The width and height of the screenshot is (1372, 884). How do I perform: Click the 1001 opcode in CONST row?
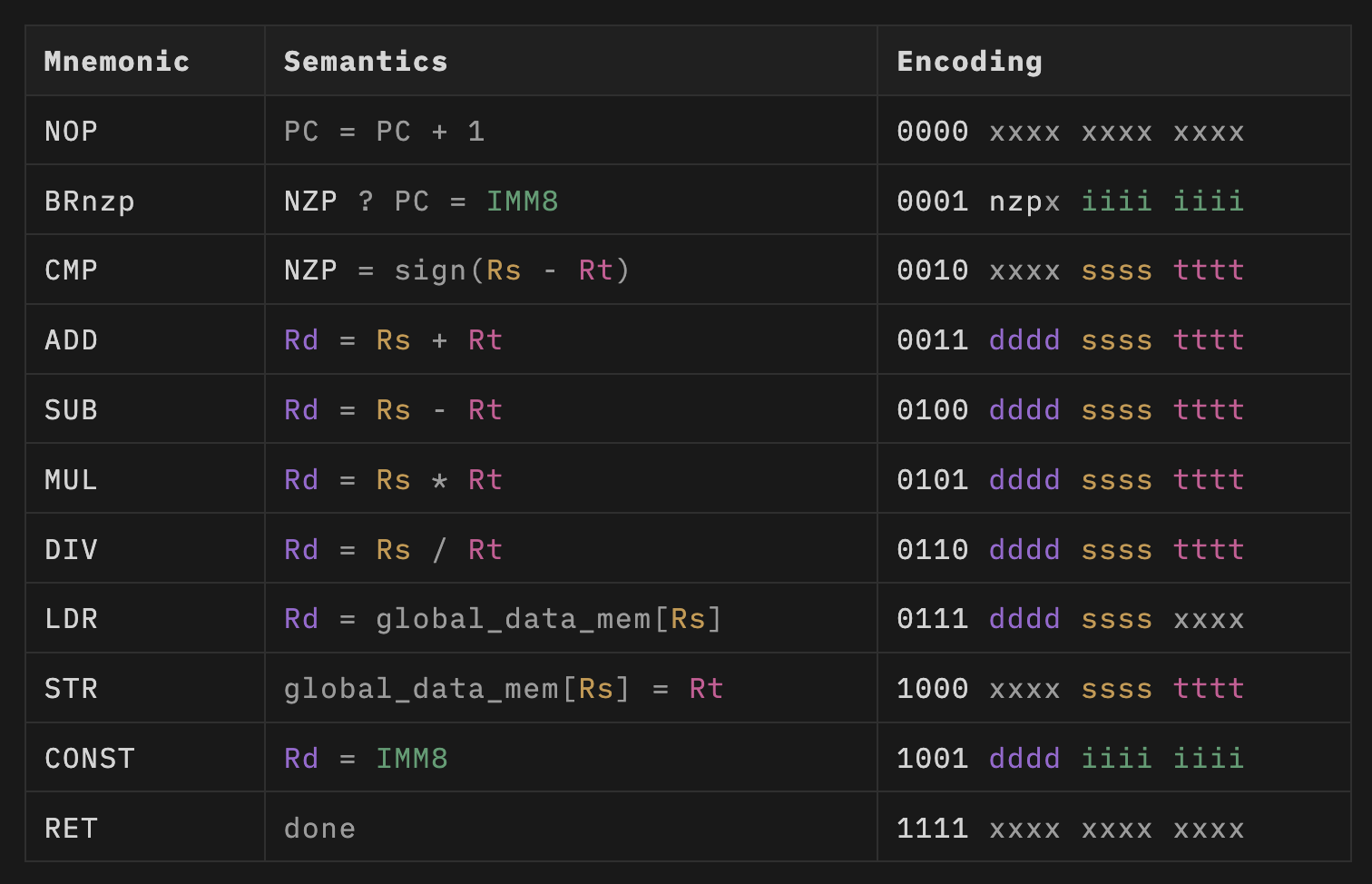(932, 759)
